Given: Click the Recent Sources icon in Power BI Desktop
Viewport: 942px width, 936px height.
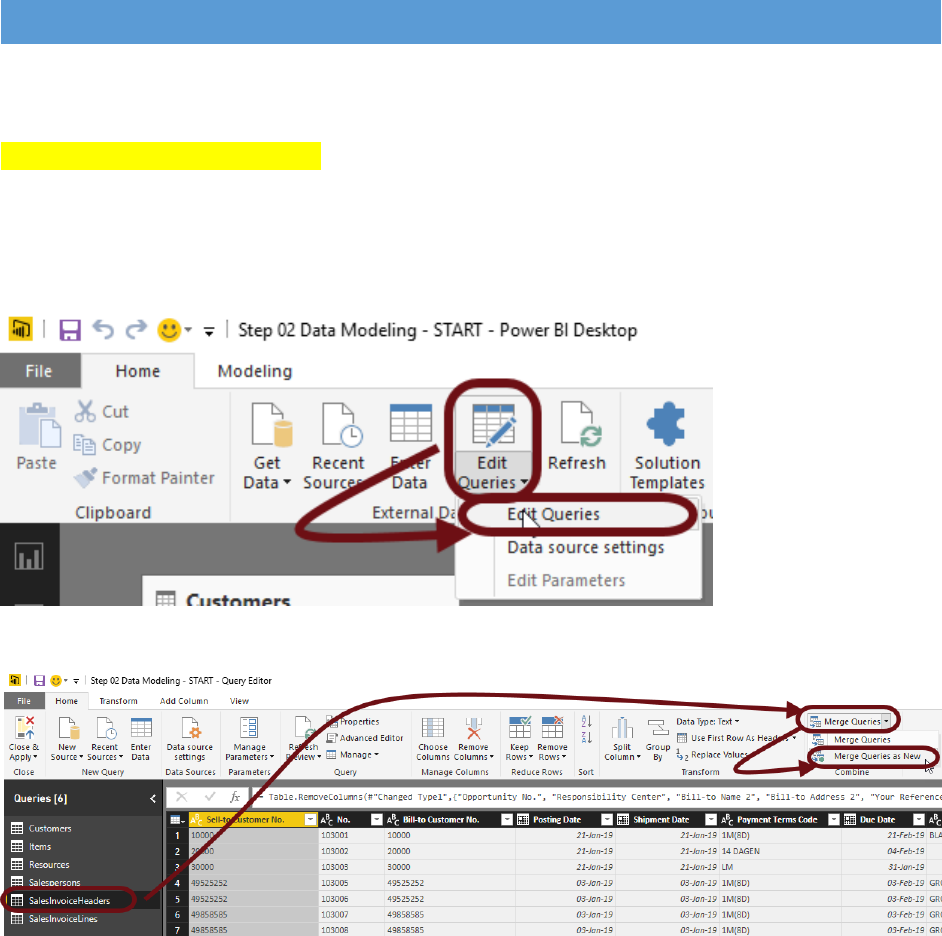Looking at the screenshot, I should point(341,425).
